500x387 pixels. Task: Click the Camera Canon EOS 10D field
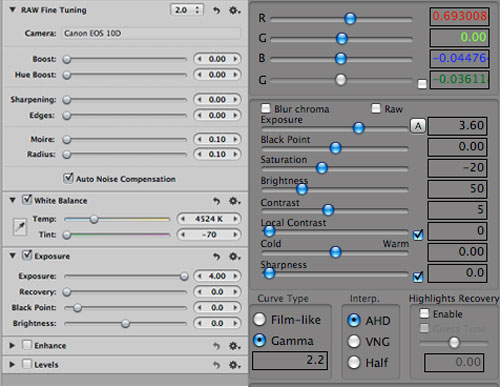tap(151, 33)
